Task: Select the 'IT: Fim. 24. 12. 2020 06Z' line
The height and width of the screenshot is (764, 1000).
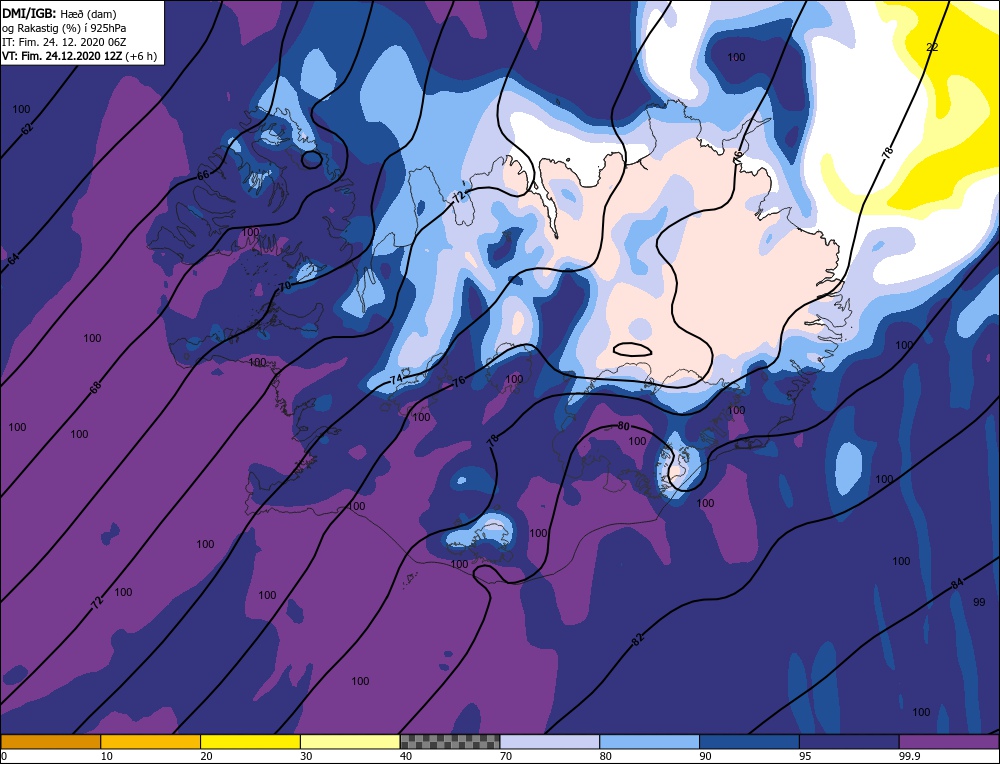Action: pos(64,41)
